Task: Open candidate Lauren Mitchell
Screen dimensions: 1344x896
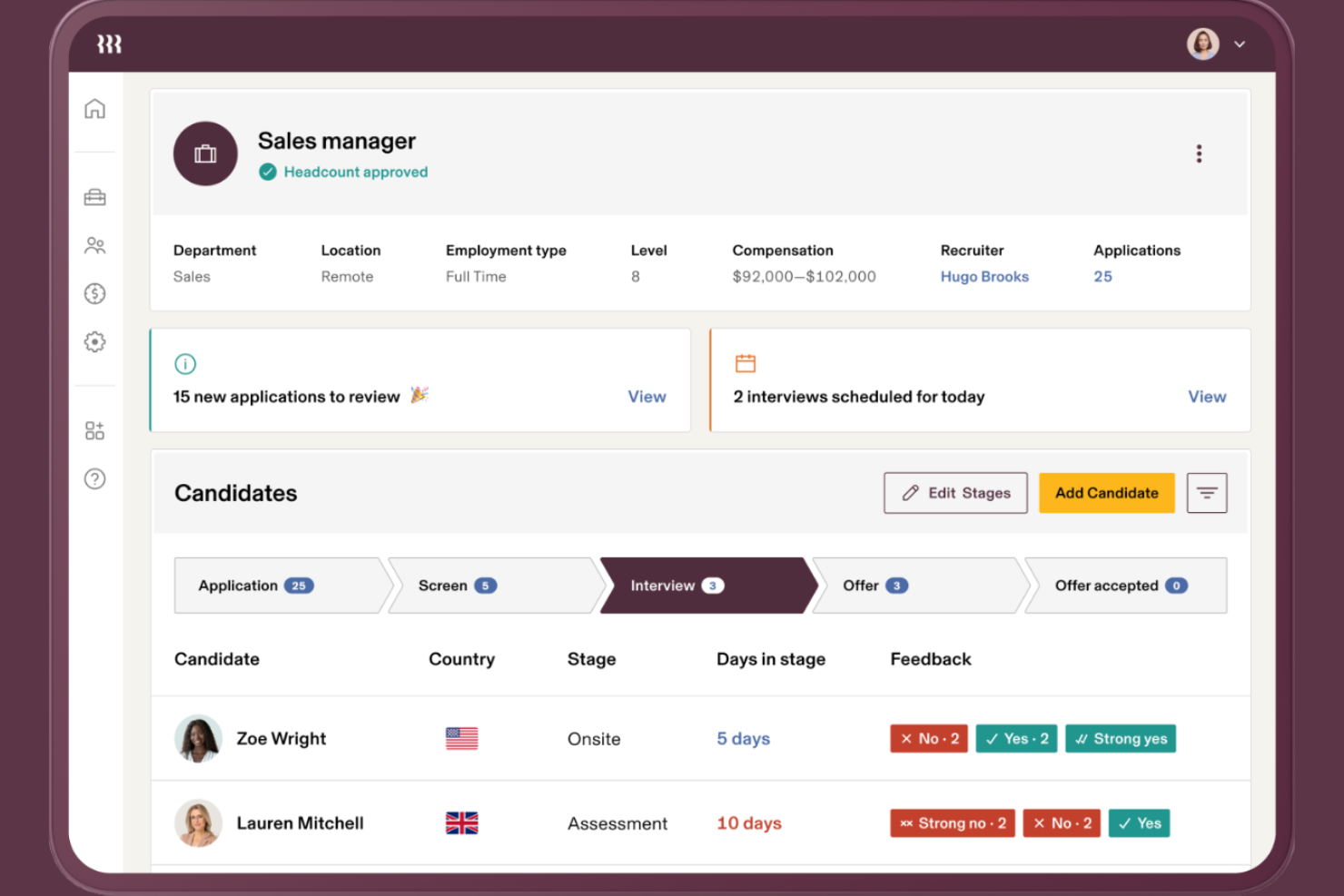Action: [x=300, y=823]
